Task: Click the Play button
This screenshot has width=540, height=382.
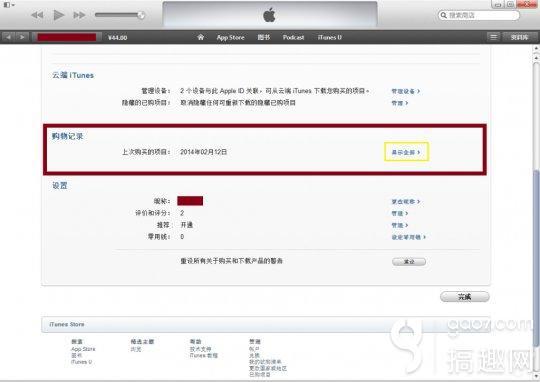Action: pos(59,15)
